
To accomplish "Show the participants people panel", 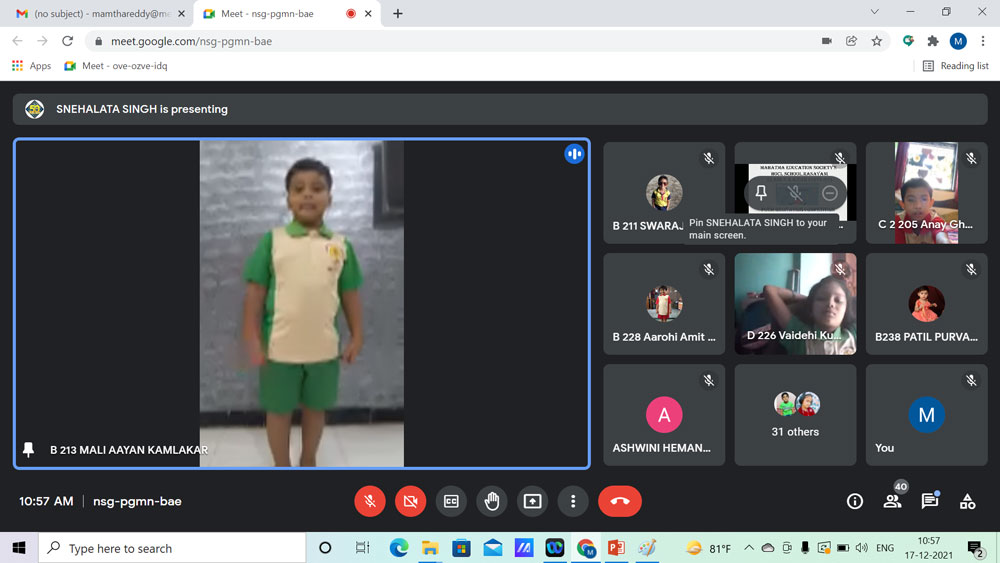I will pyautogui.click(x=892, y=501).
